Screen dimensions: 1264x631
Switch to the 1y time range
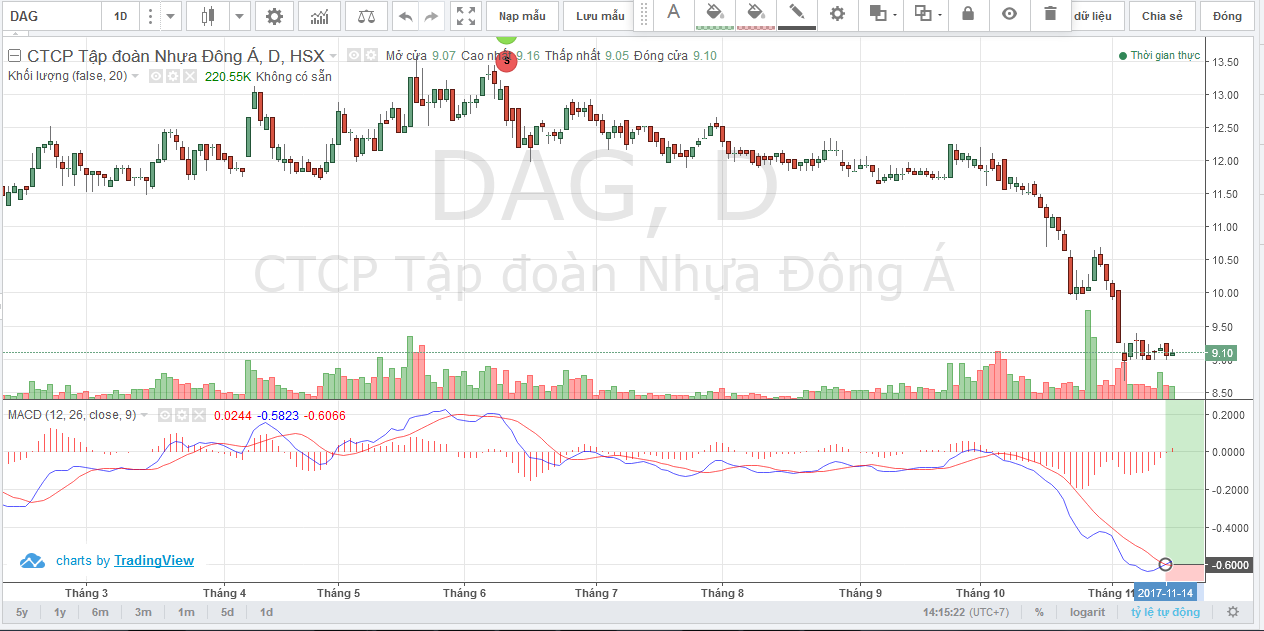[60, 612]
